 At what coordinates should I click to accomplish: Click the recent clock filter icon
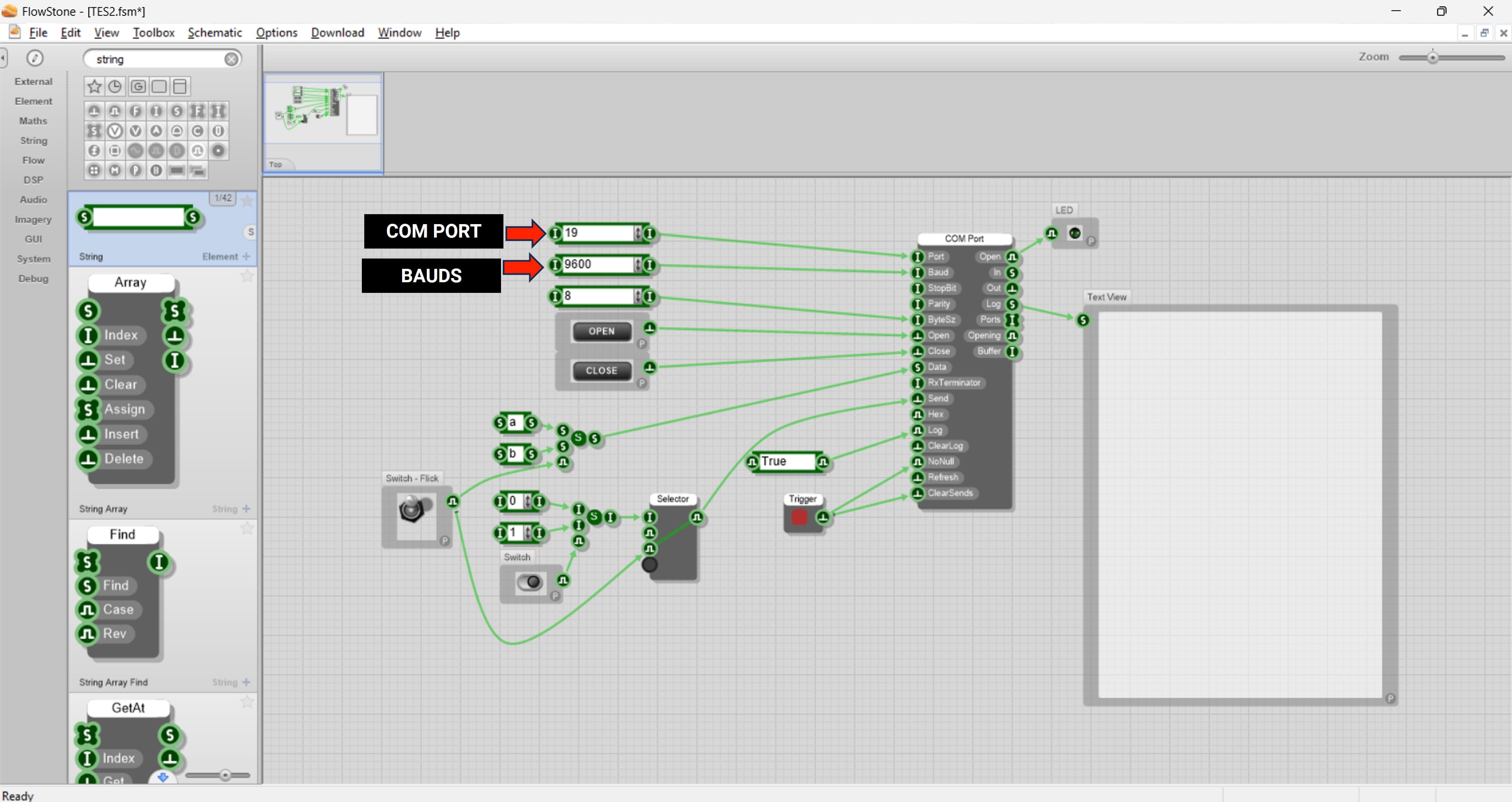click(115, 87)
